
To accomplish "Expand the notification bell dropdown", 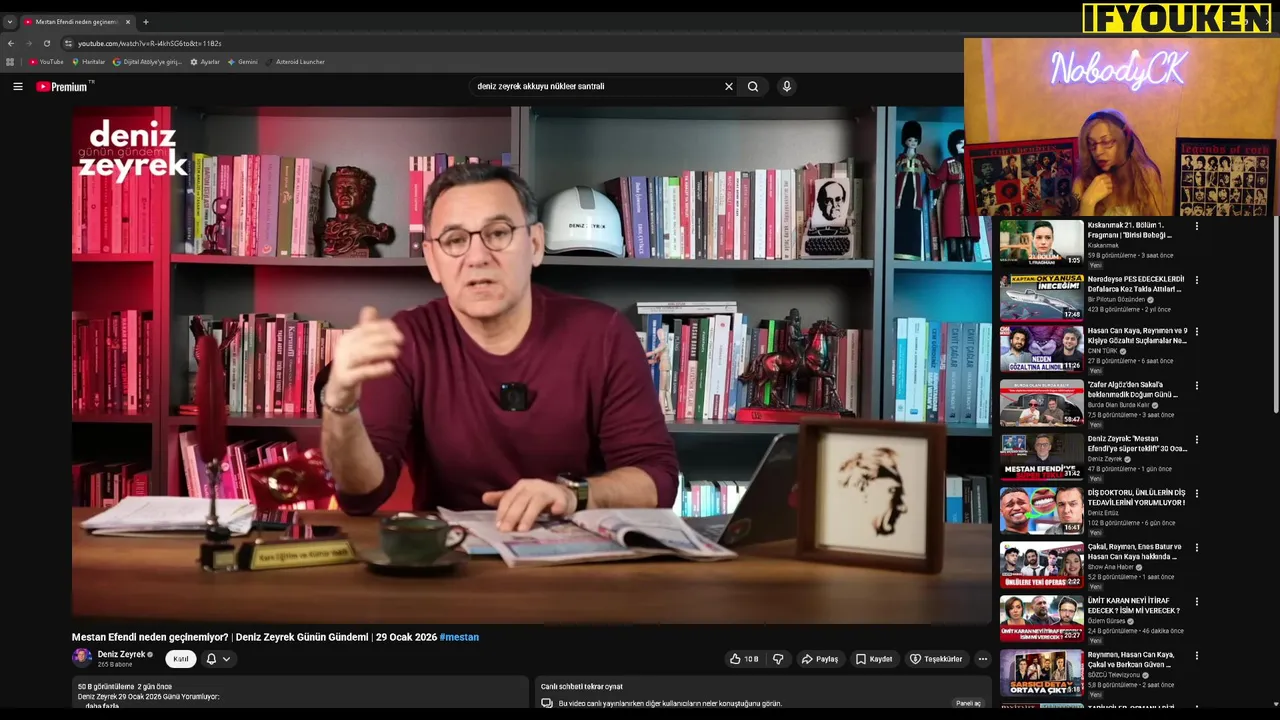I will click(218, 659).
